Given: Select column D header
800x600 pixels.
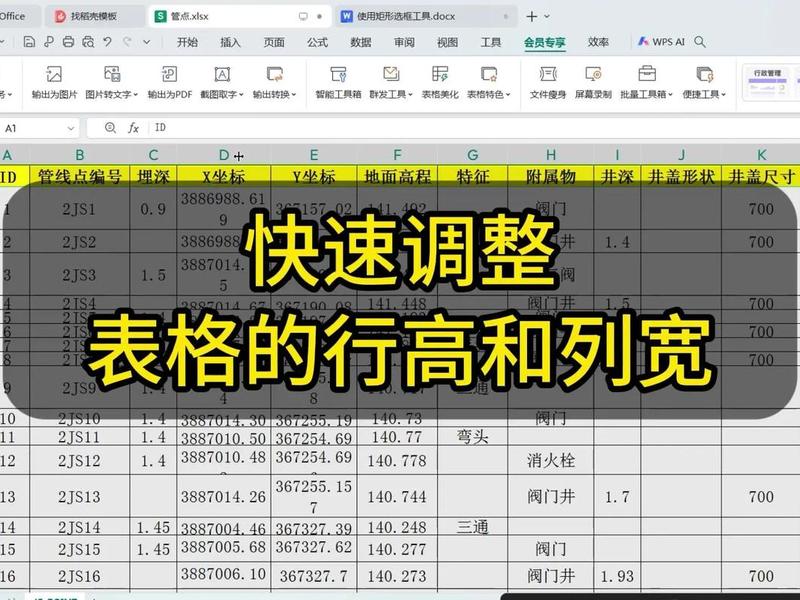Looking at the screenshot, I should pos(224,155).
